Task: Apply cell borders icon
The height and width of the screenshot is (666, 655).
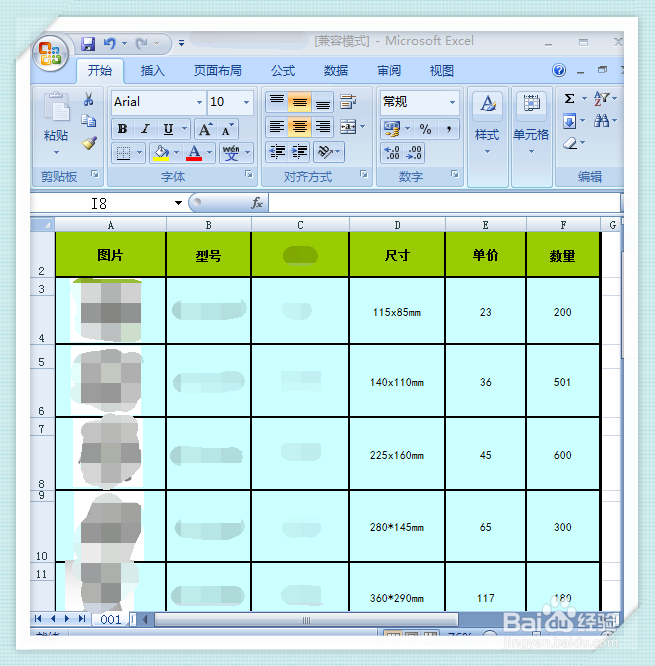Action: [124, 153]
